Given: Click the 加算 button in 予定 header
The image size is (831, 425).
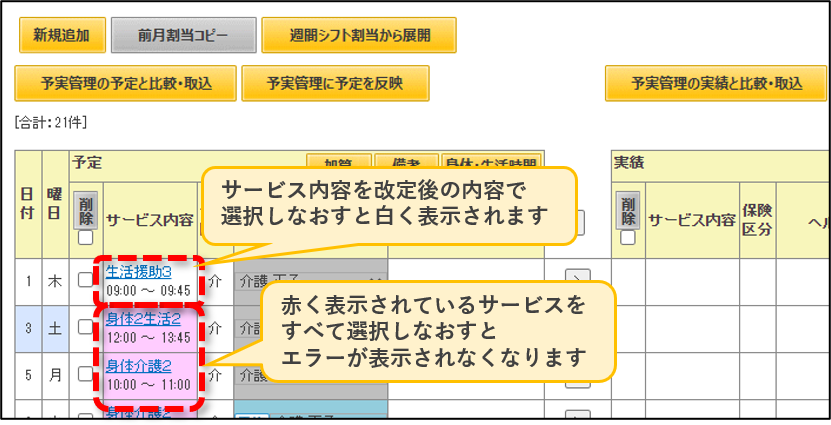Looking at the screenshot, I should [x=339, y=161].
